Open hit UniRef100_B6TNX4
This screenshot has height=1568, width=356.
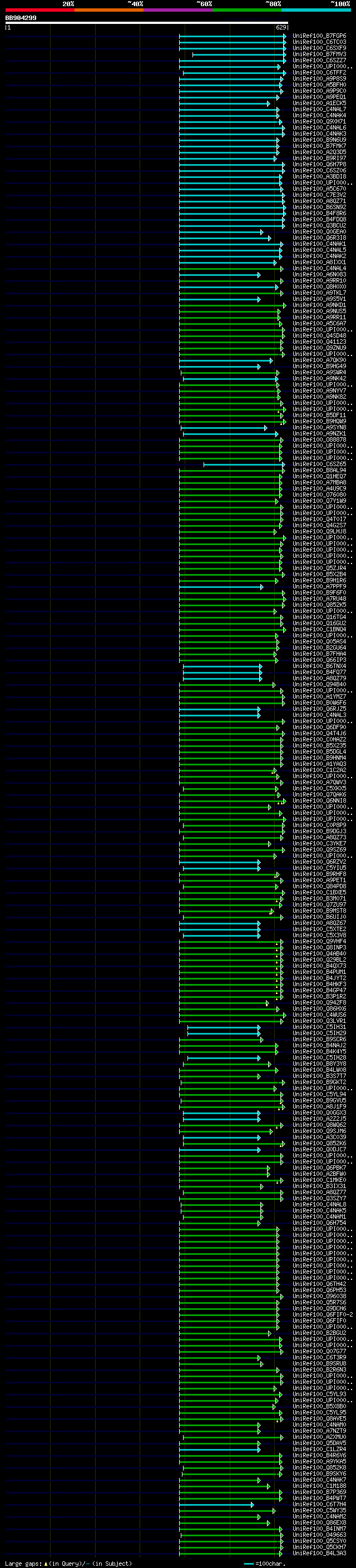click(319, 666)
